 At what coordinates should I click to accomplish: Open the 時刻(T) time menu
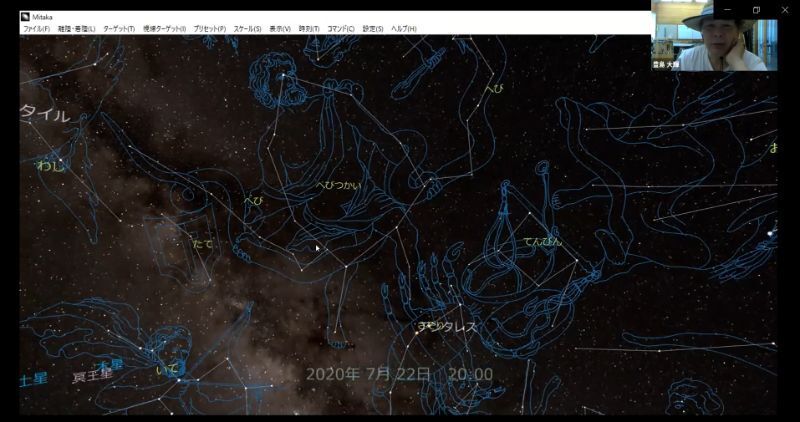tap(309, 29)
